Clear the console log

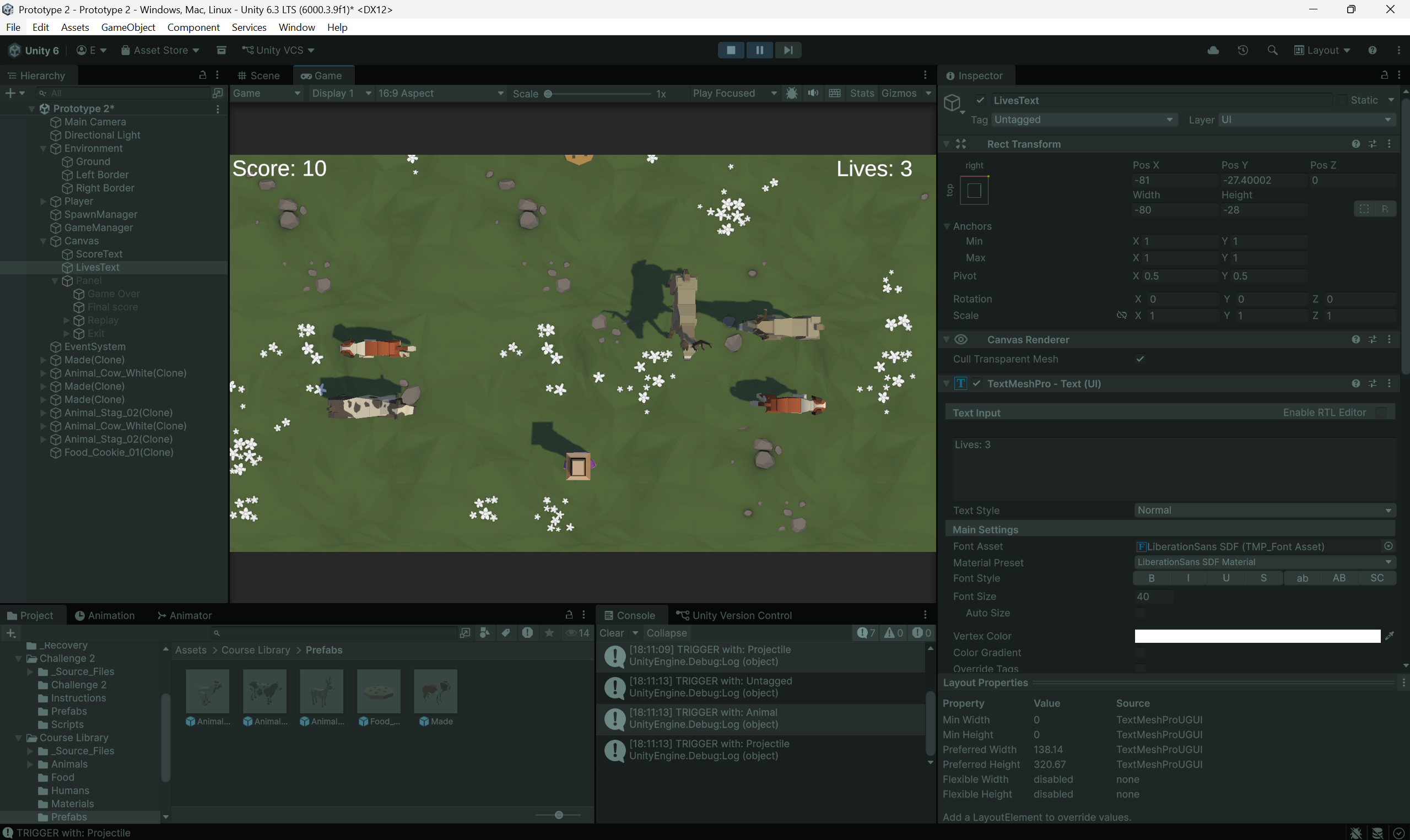click(x=611, y=633)
